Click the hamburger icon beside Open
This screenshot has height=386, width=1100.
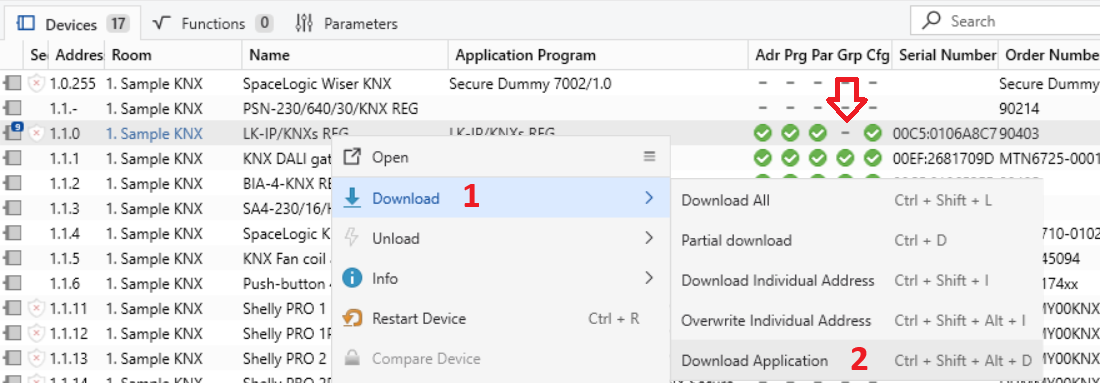650,157
